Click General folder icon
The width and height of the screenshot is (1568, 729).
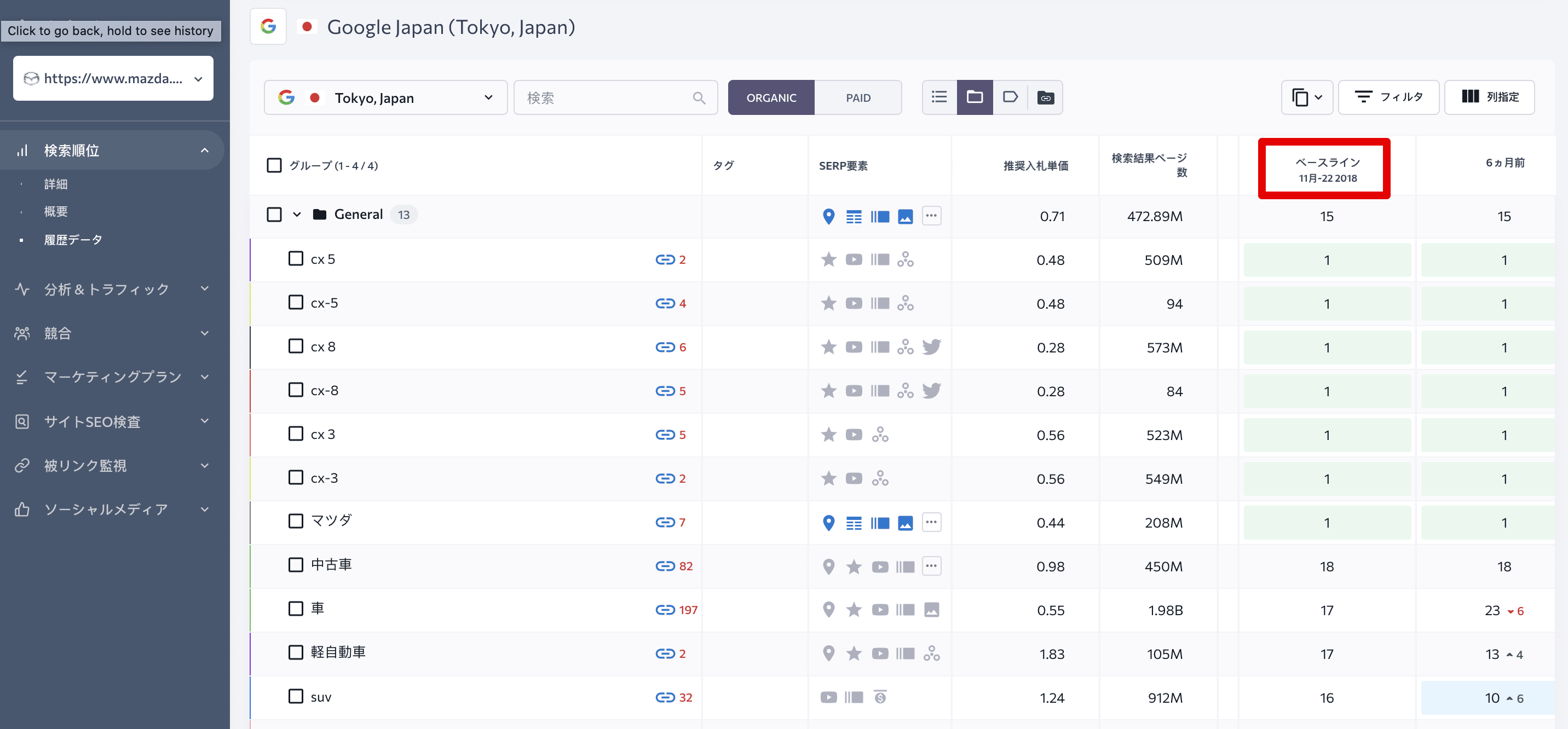click(x=319, y=215)
